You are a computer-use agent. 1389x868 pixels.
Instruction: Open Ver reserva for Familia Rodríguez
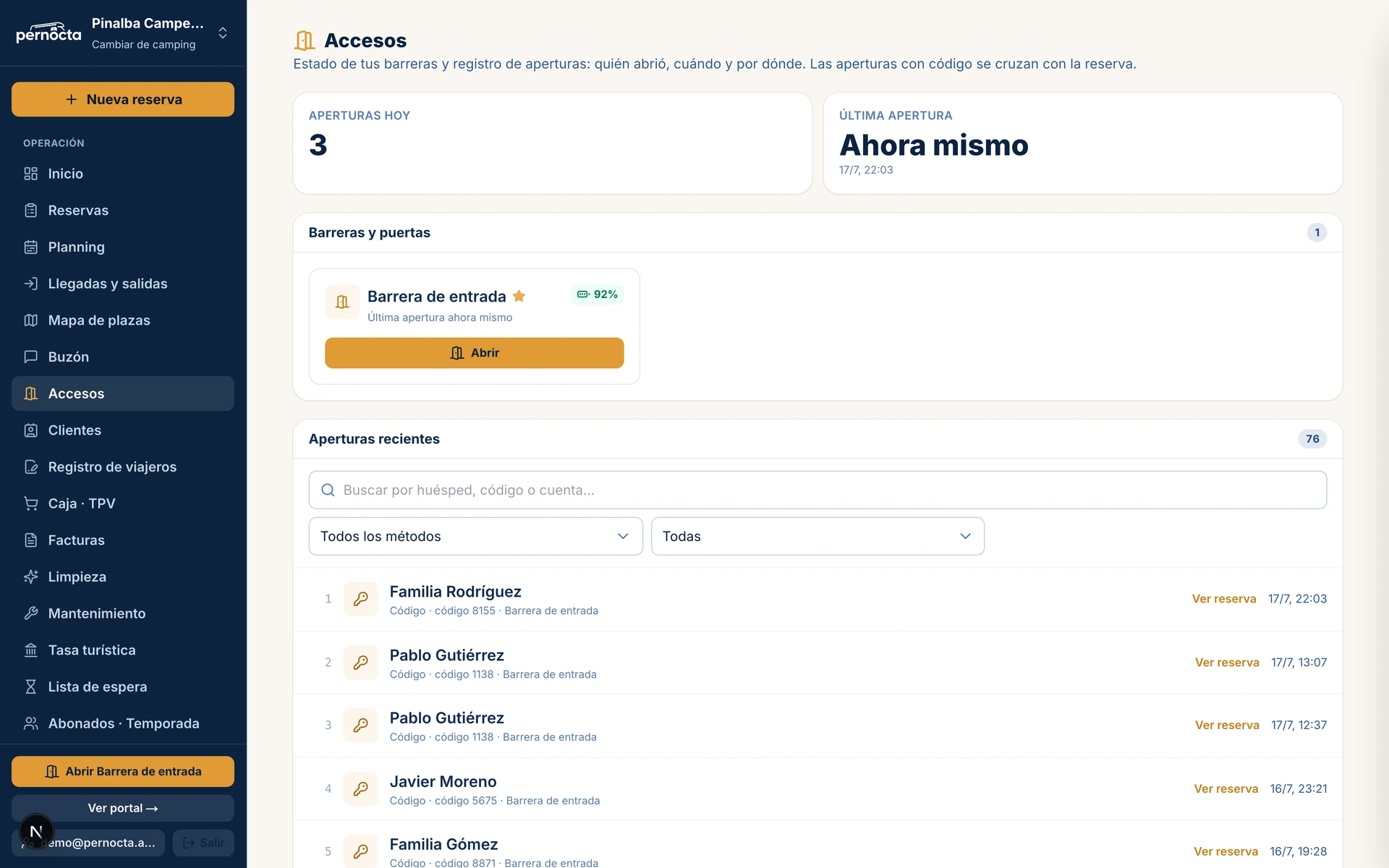click(1224, 599)
